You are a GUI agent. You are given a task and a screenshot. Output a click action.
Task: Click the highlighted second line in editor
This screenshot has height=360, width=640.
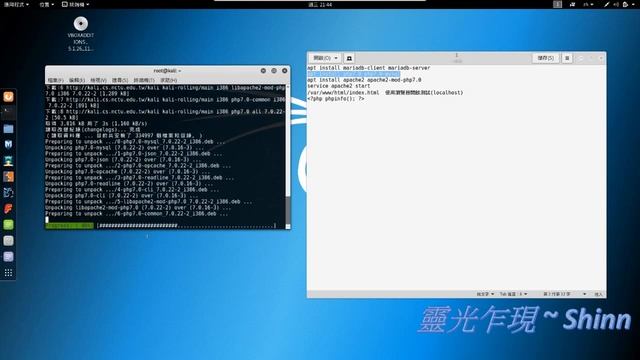[353, 74]
